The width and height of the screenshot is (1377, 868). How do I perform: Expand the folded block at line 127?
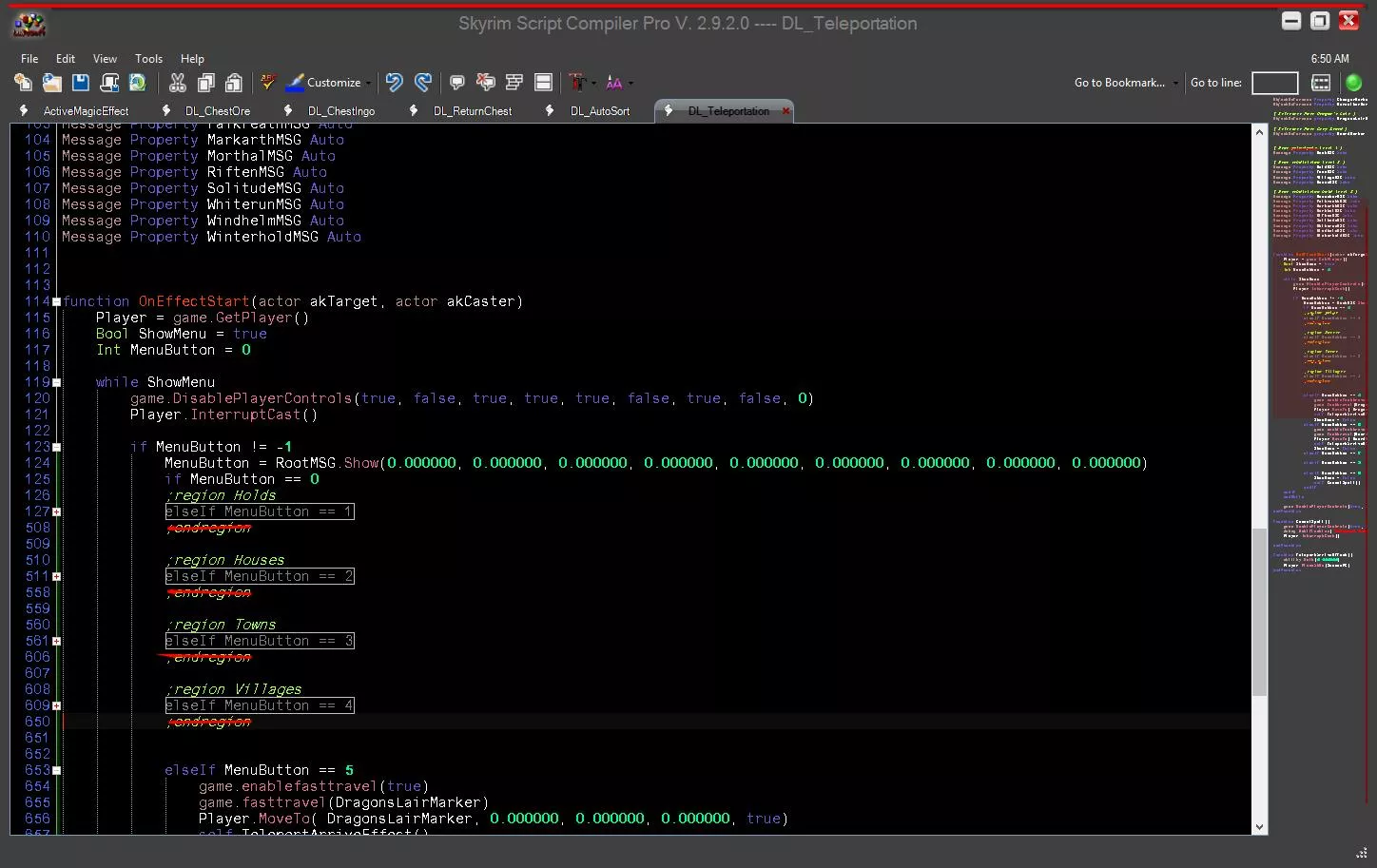56,511
